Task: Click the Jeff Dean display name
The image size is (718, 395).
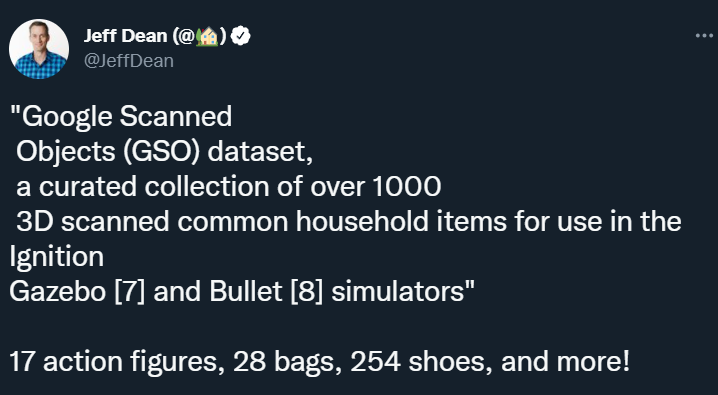Action: (125, 36)
